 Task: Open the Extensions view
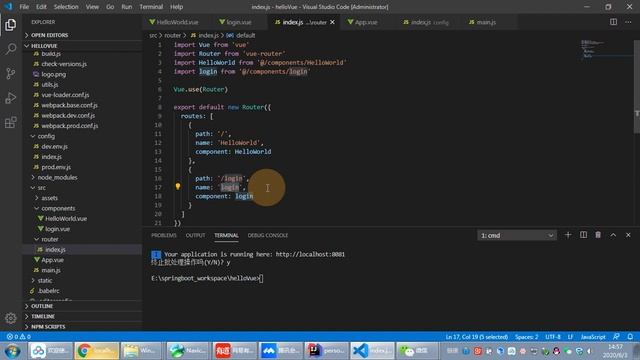11,122
